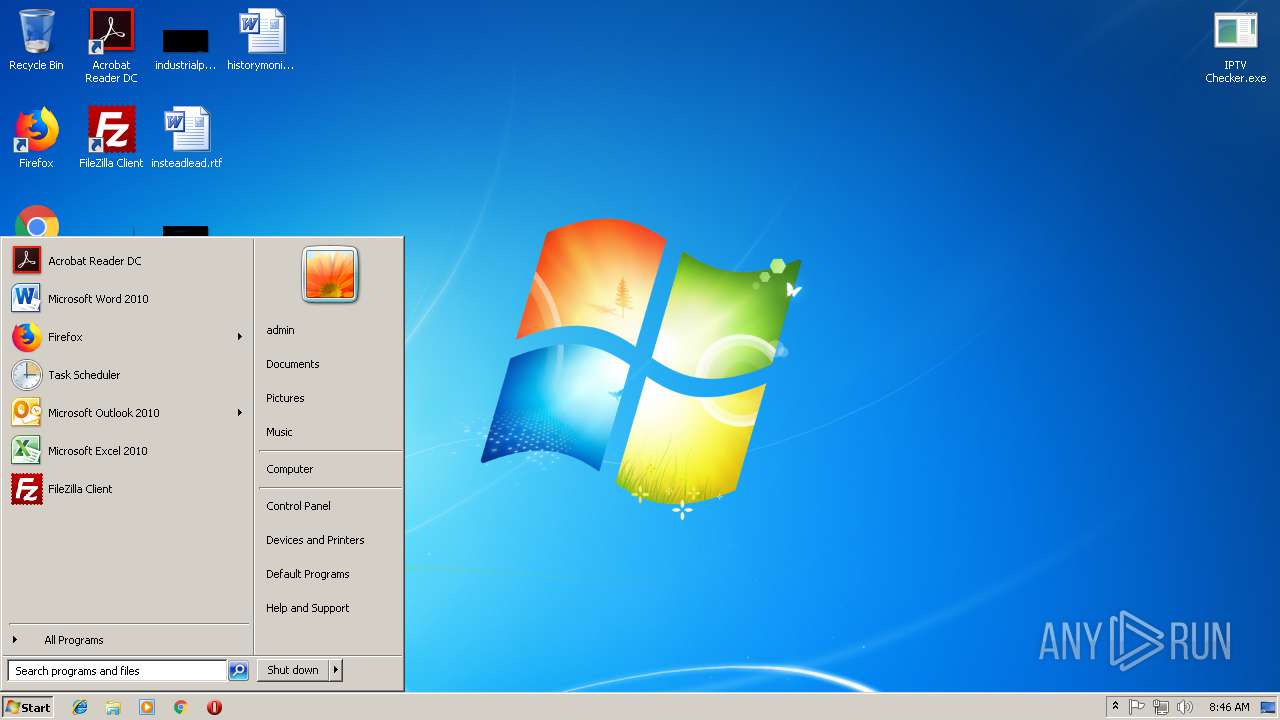Expand the Firefox jump list arrow
1280x720 pixels.
240,337
